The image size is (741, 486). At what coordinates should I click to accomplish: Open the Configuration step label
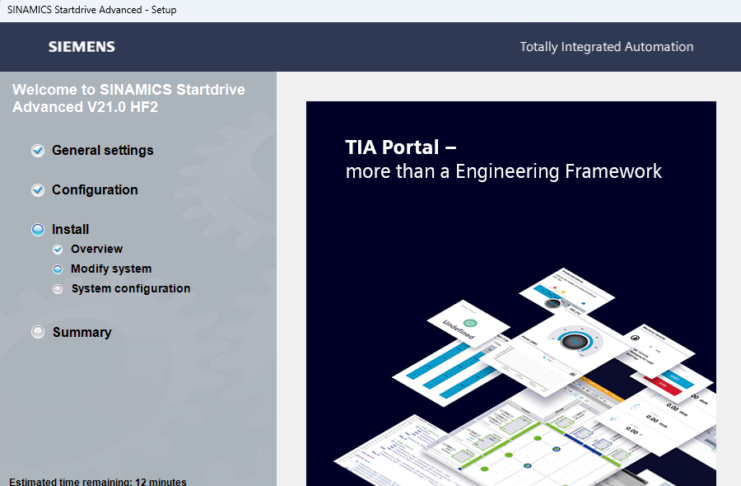click(95, 190)
